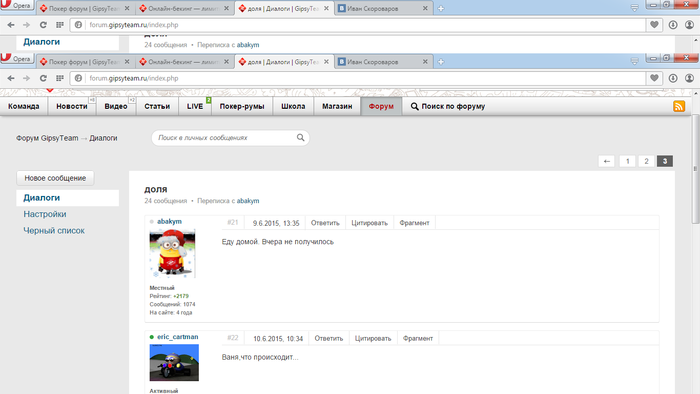700x394 pixels.
Task: Open the 'Покер-румы' site menu
Action: pyautogui.click(x=242, y=106)
